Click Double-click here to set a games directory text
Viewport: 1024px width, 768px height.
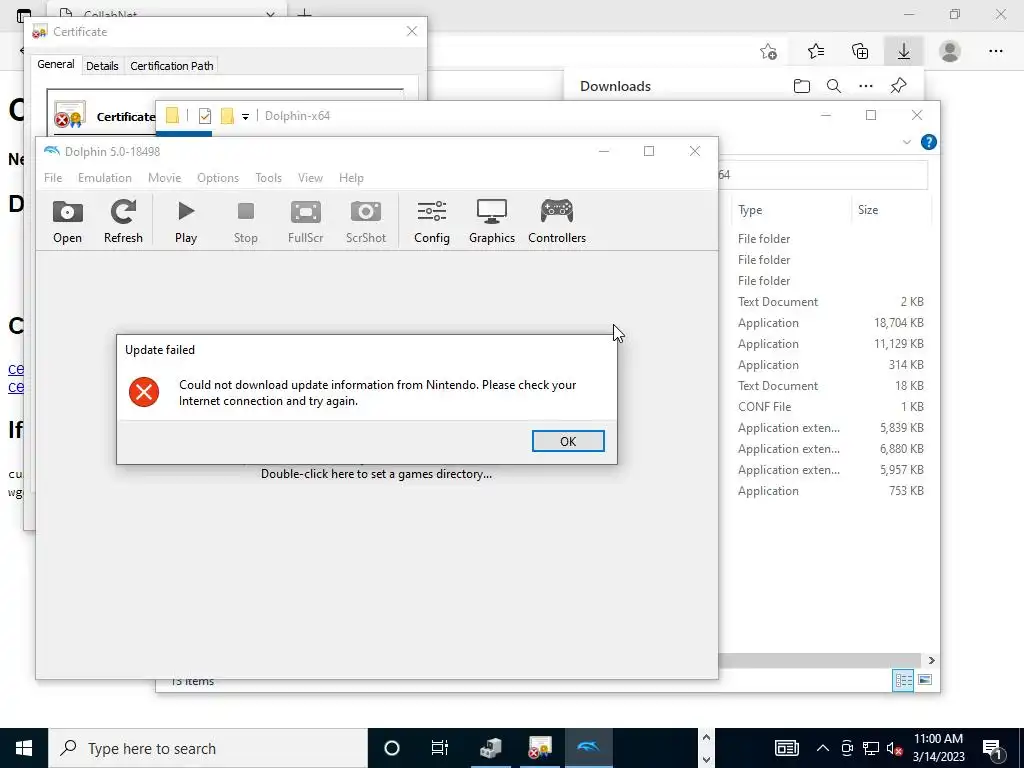(376, 473)
